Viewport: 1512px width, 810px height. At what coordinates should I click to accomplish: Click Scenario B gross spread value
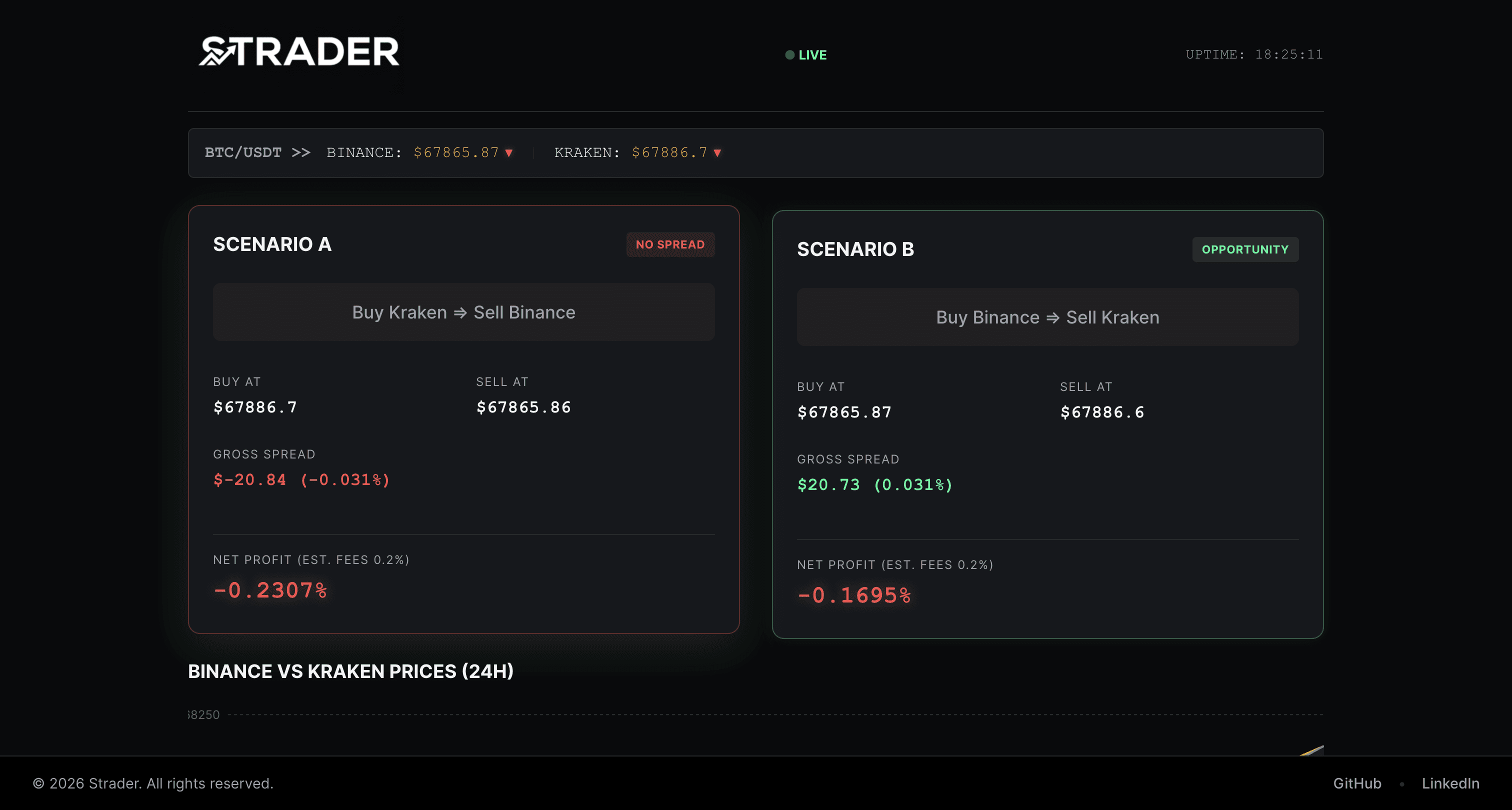click(x=874, y=485)
